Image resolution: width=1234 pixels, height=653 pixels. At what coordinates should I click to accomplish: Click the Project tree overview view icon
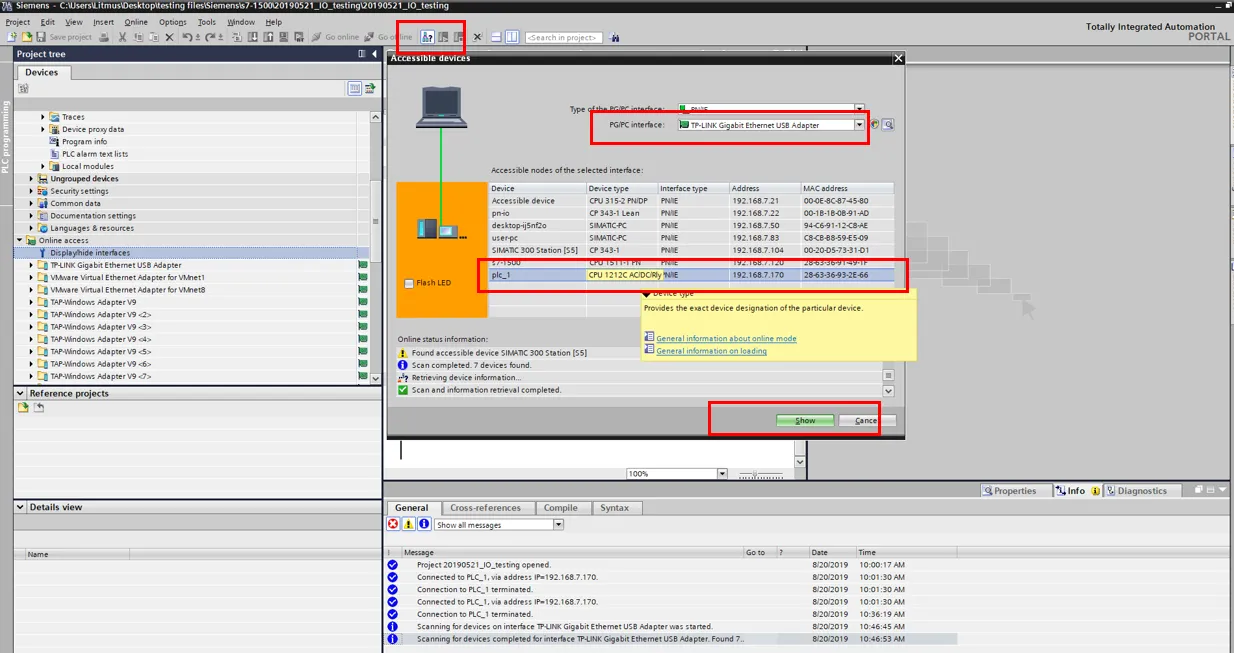click(x=355, y=89)
